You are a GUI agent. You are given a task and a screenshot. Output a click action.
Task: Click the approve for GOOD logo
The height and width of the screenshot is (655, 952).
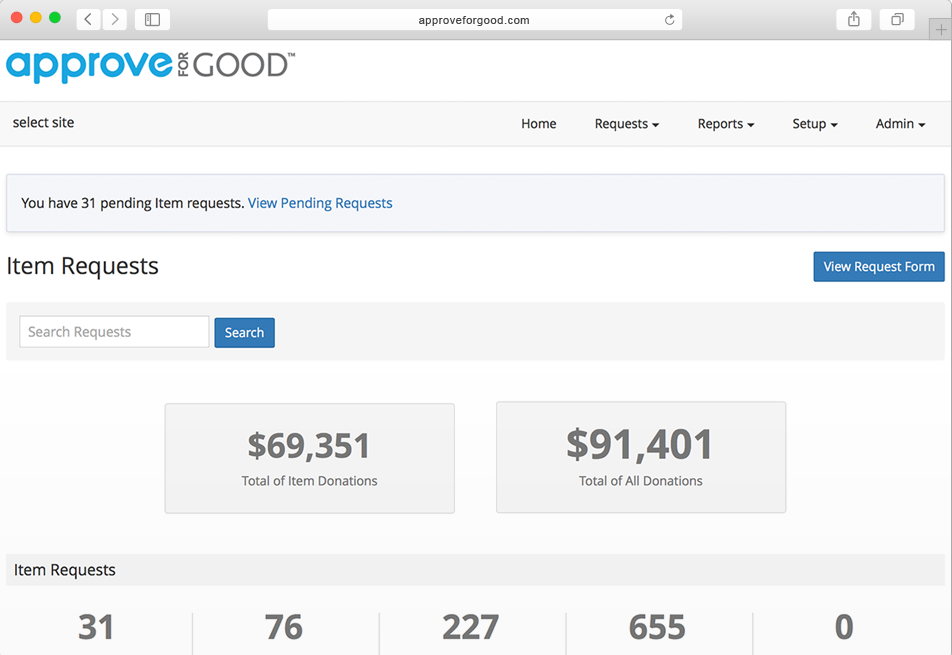tap(151, 66)
